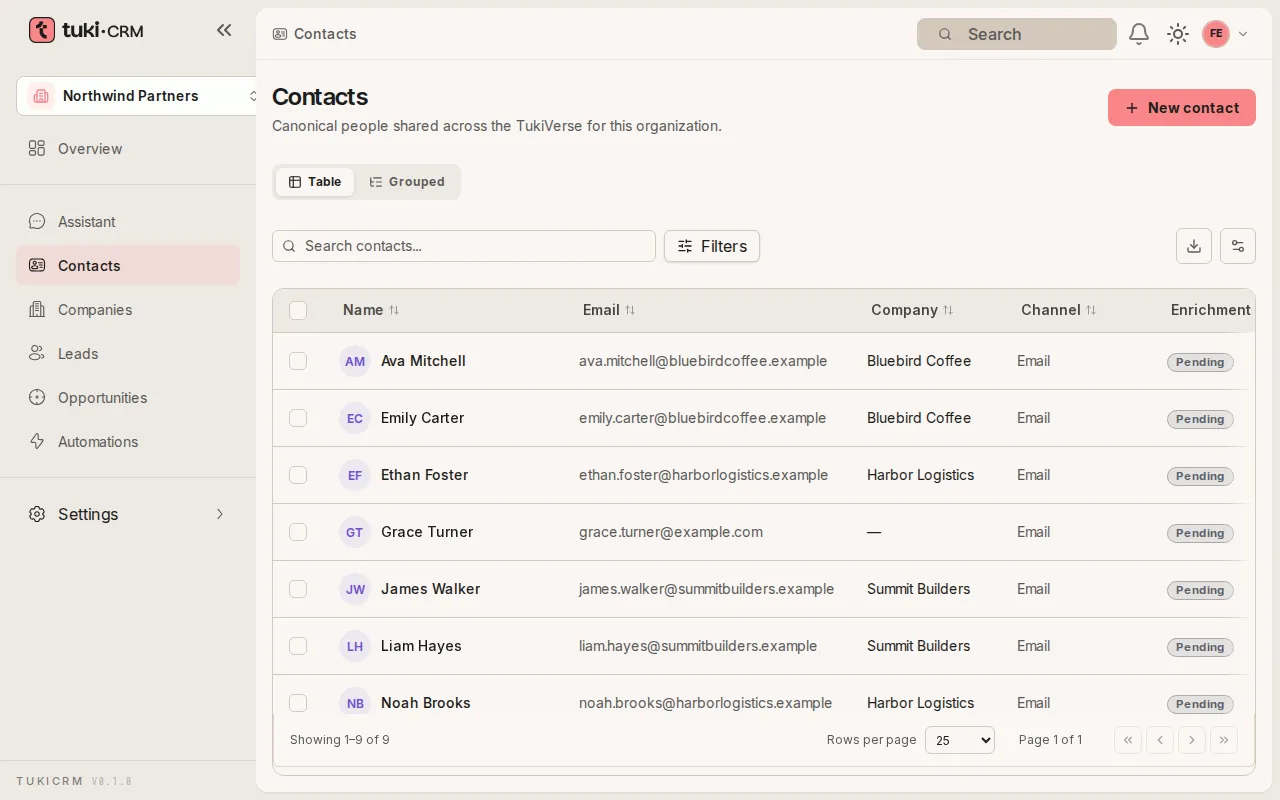Click Pending badge in Emily Carter row
The image size is (1280, 800).
point(1200,419)
